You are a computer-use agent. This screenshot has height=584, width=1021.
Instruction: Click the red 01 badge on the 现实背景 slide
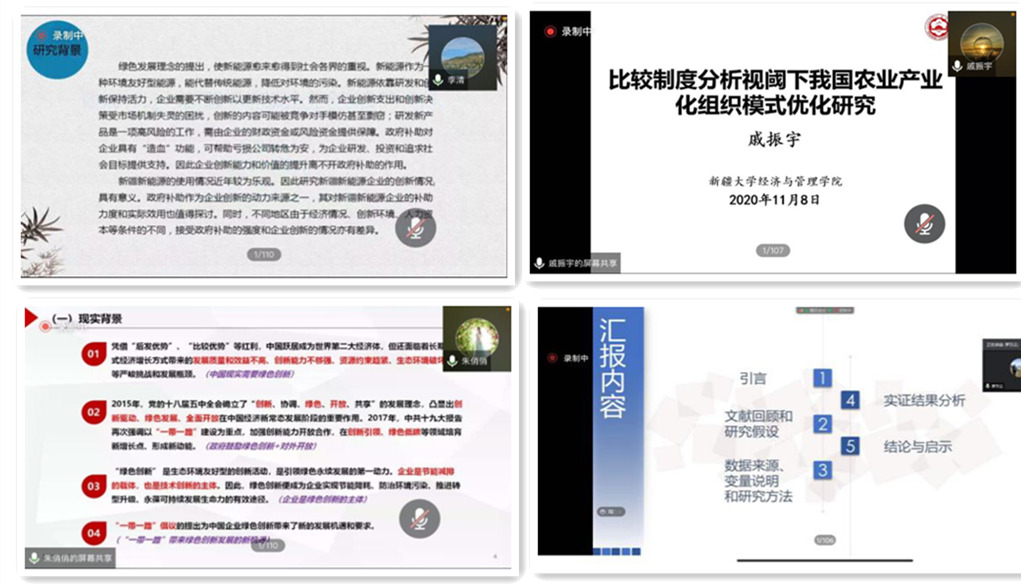pos(92,354)
